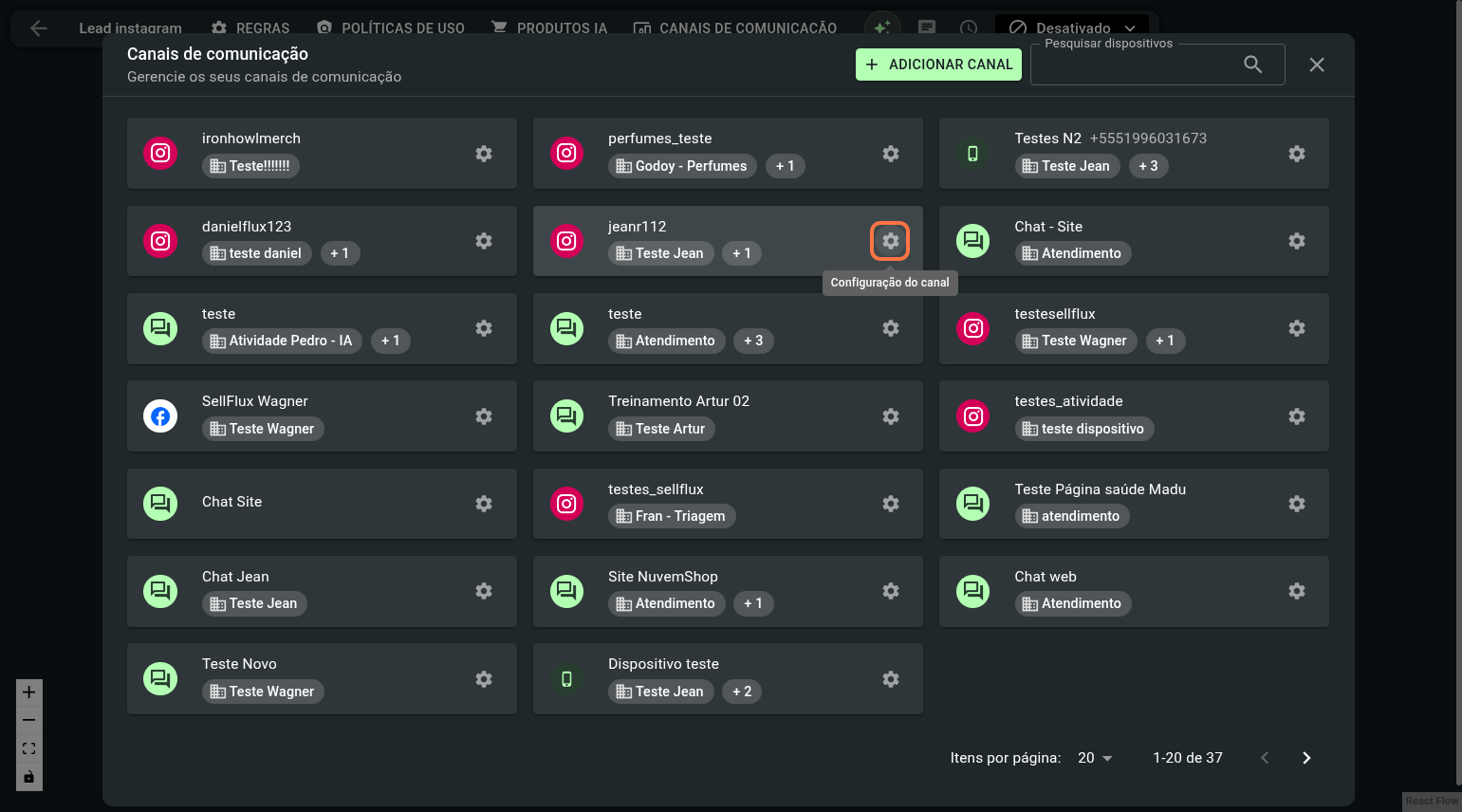The height and width of the screenshot is (812, 1462).
Task: Click the Godoy - Perfumes department chip
Action: point(682,166)
